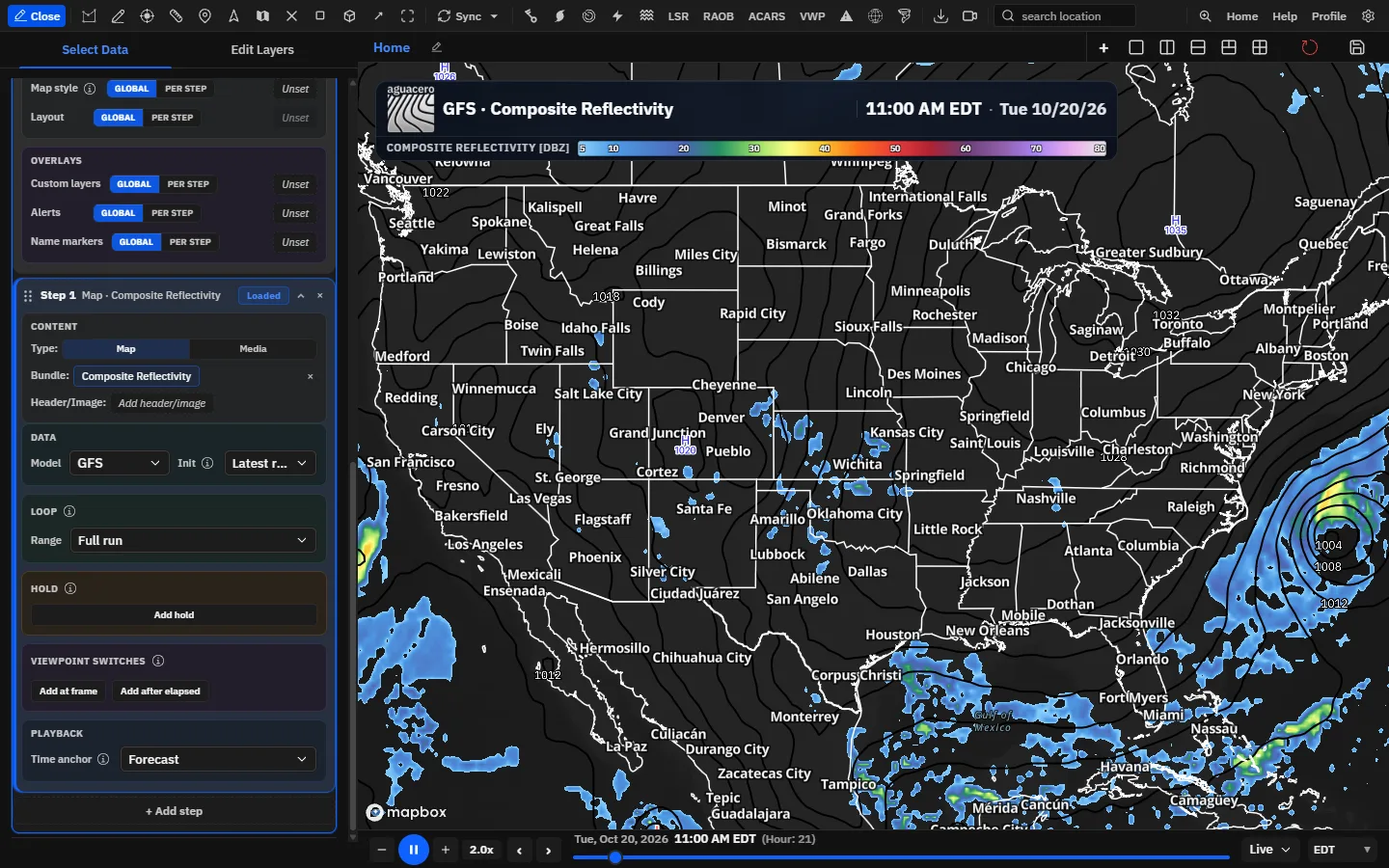Set Custom layers to PER STEP
Image resolution: width=1389 pixels, height=868 pixels.
(x=188, y=184)
